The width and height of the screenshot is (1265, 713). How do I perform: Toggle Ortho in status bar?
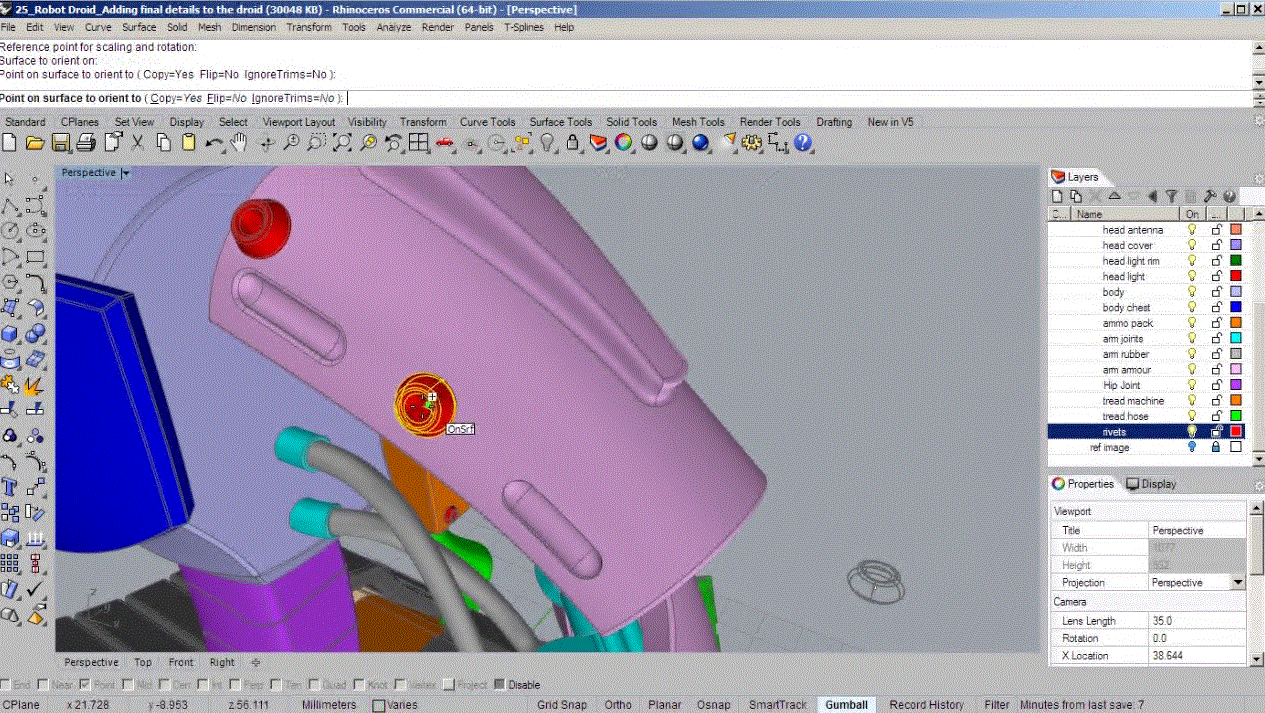[618, 705]
